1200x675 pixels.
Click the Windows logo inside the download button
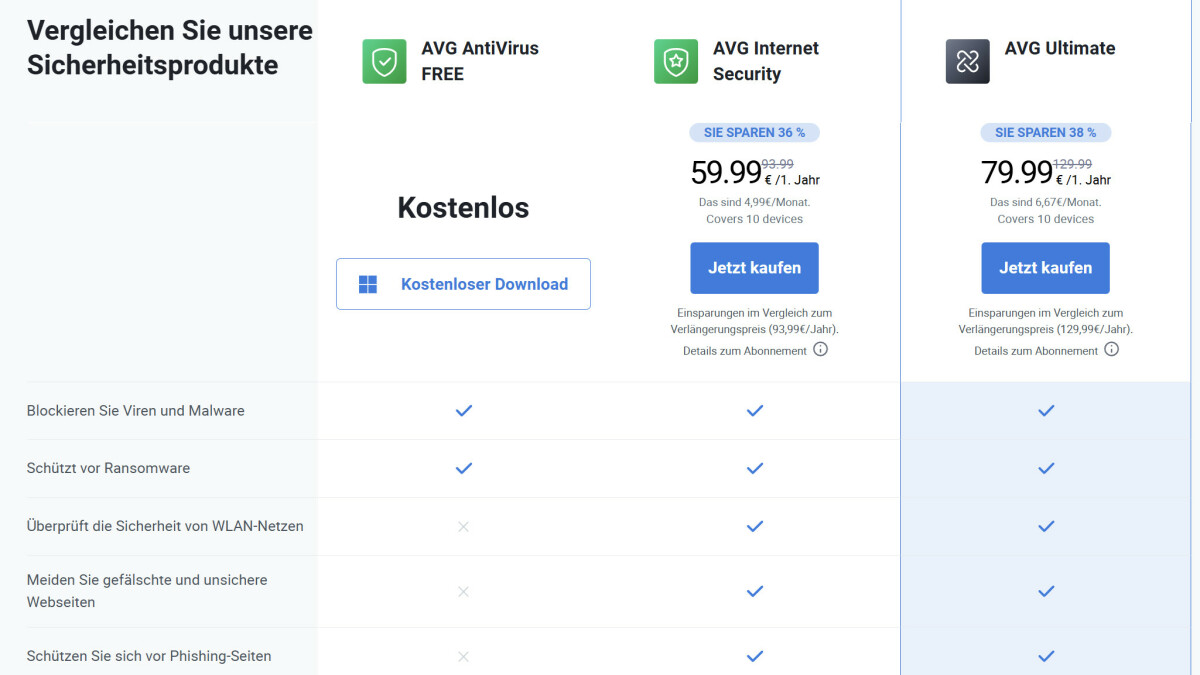[370, 284]
